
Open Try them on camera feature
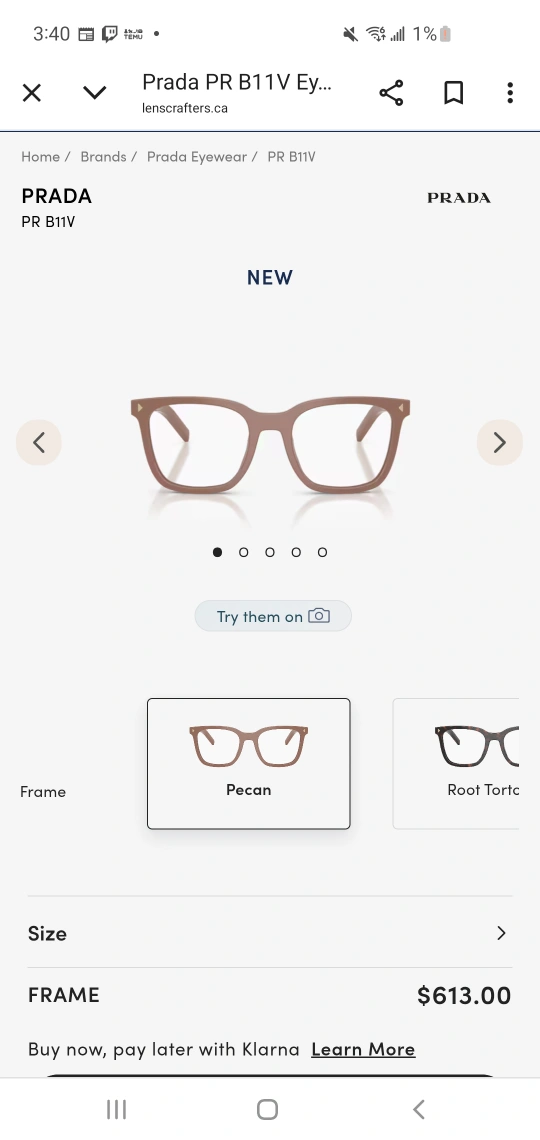(x=273, y=617)
